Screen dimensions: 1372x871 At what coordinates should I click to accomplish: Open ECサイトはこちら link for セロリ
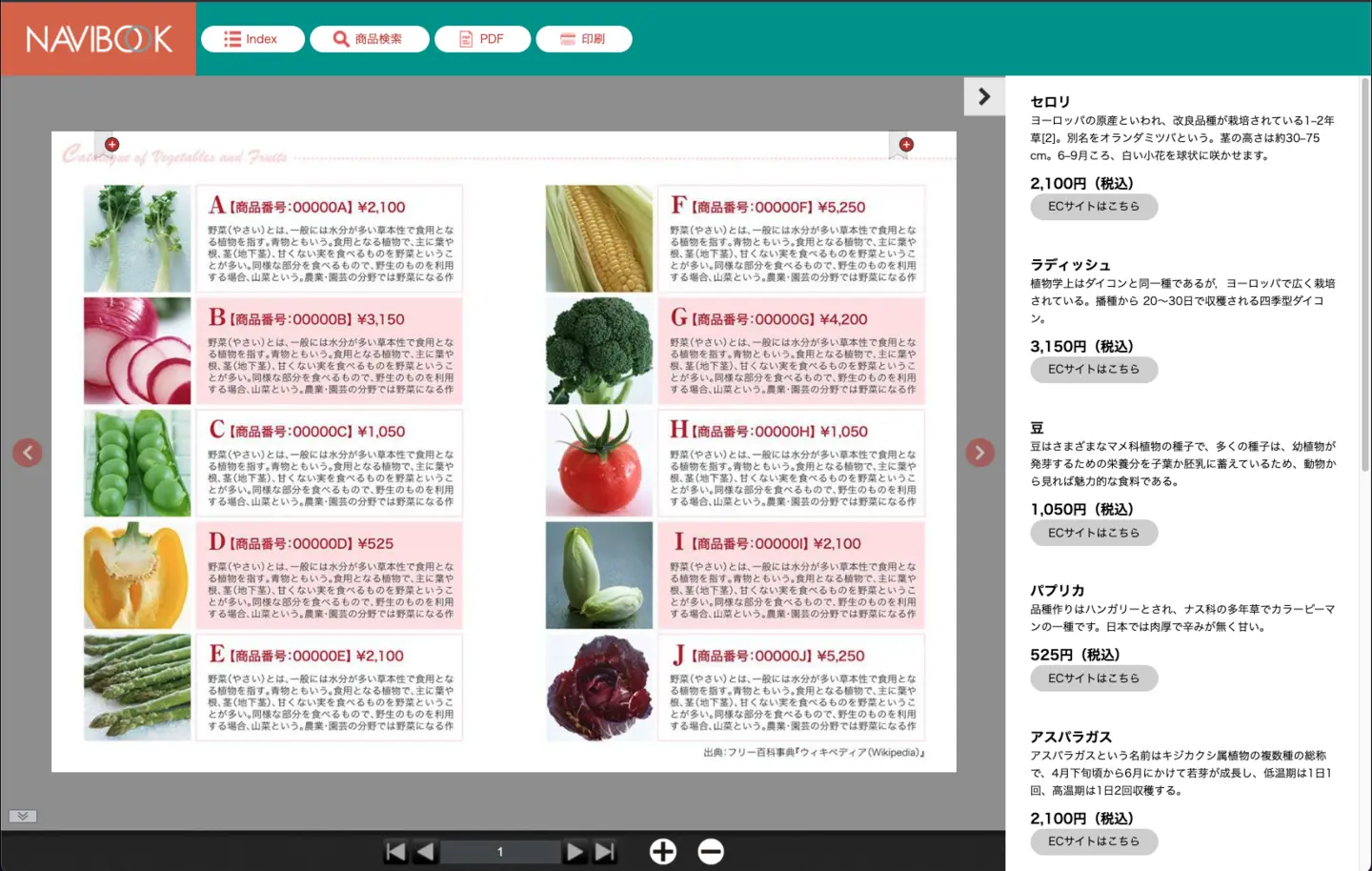(1094, 207)
